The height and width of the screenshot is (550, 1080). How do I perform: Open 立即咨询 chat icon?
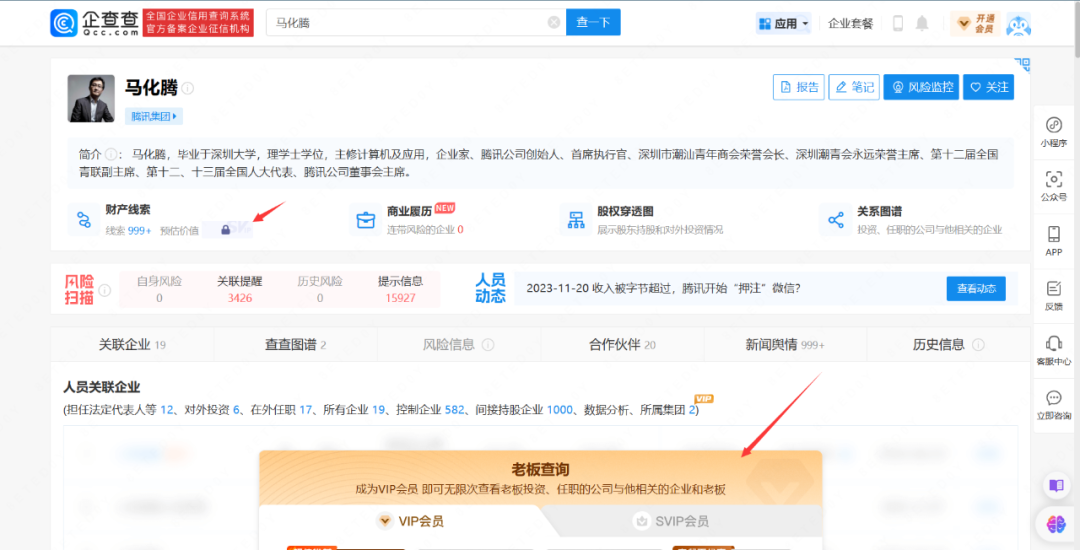[x=1054, y=403]
